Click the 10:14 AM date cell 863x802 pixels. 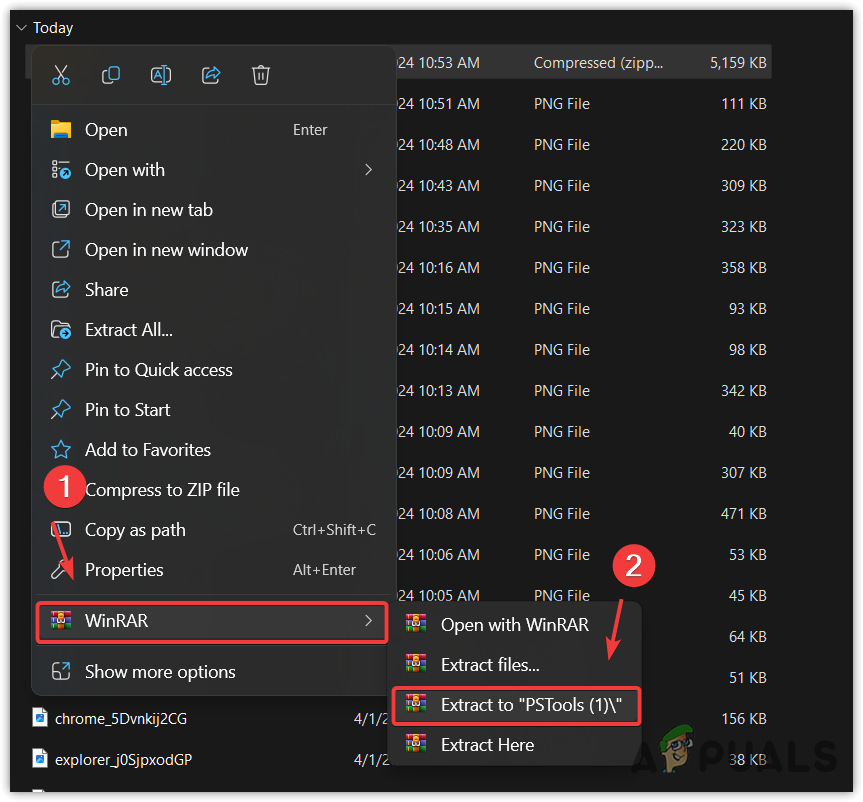(x=439, y=350)
